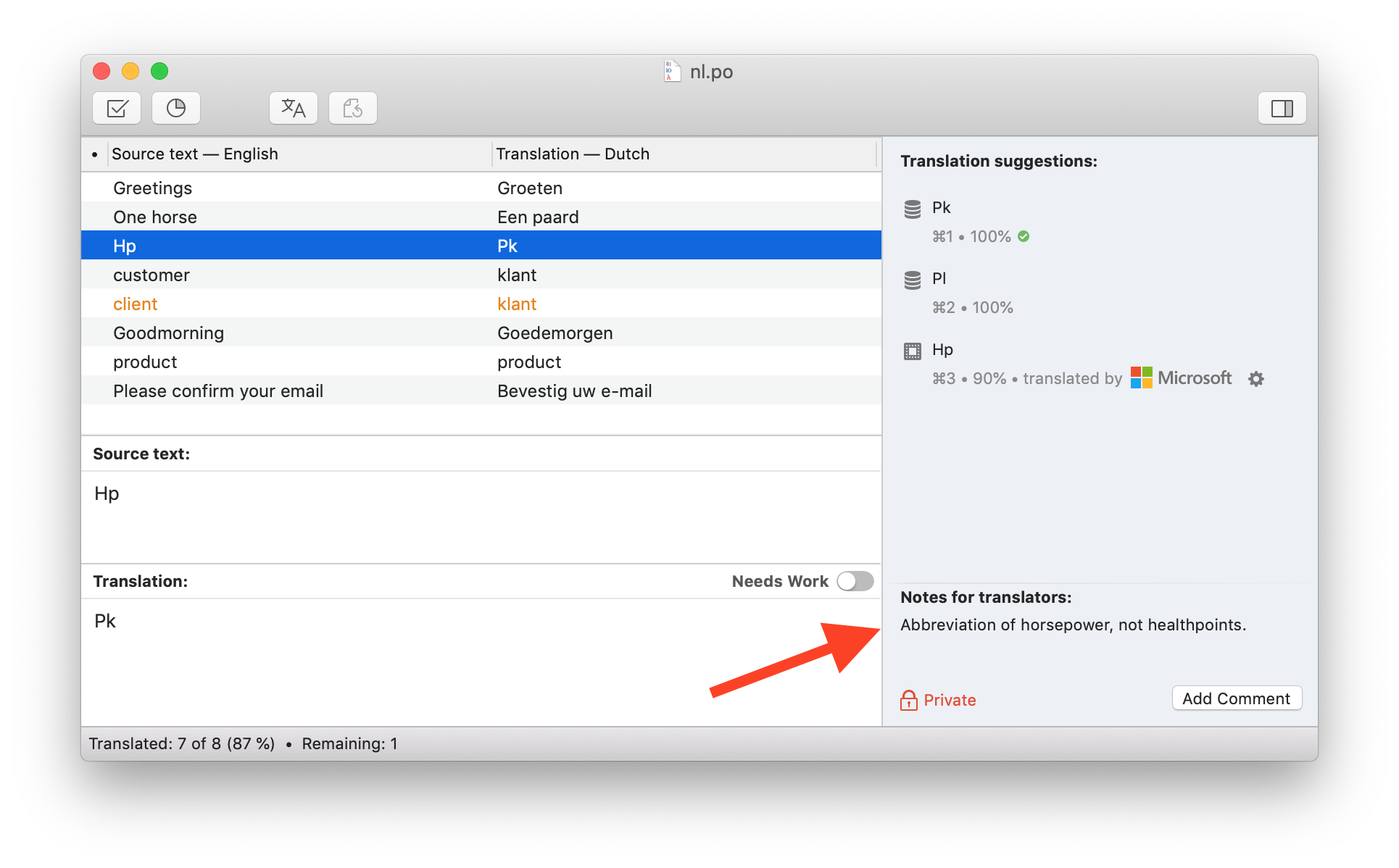Click the Source text field showing Hp
Image resolution: width=1399 pixels, height=868 pixels.
coord(481,517)
